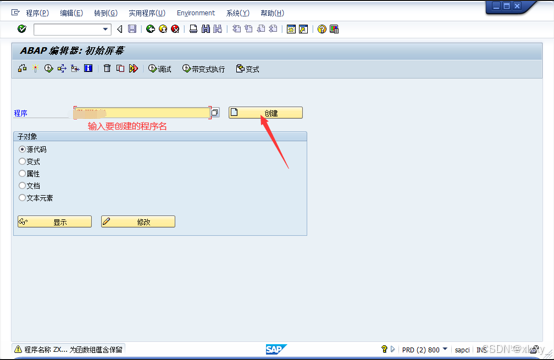Viewport: 554px width, 360px height.
Task: Click the Copy program icon
Action: [120, 69]
